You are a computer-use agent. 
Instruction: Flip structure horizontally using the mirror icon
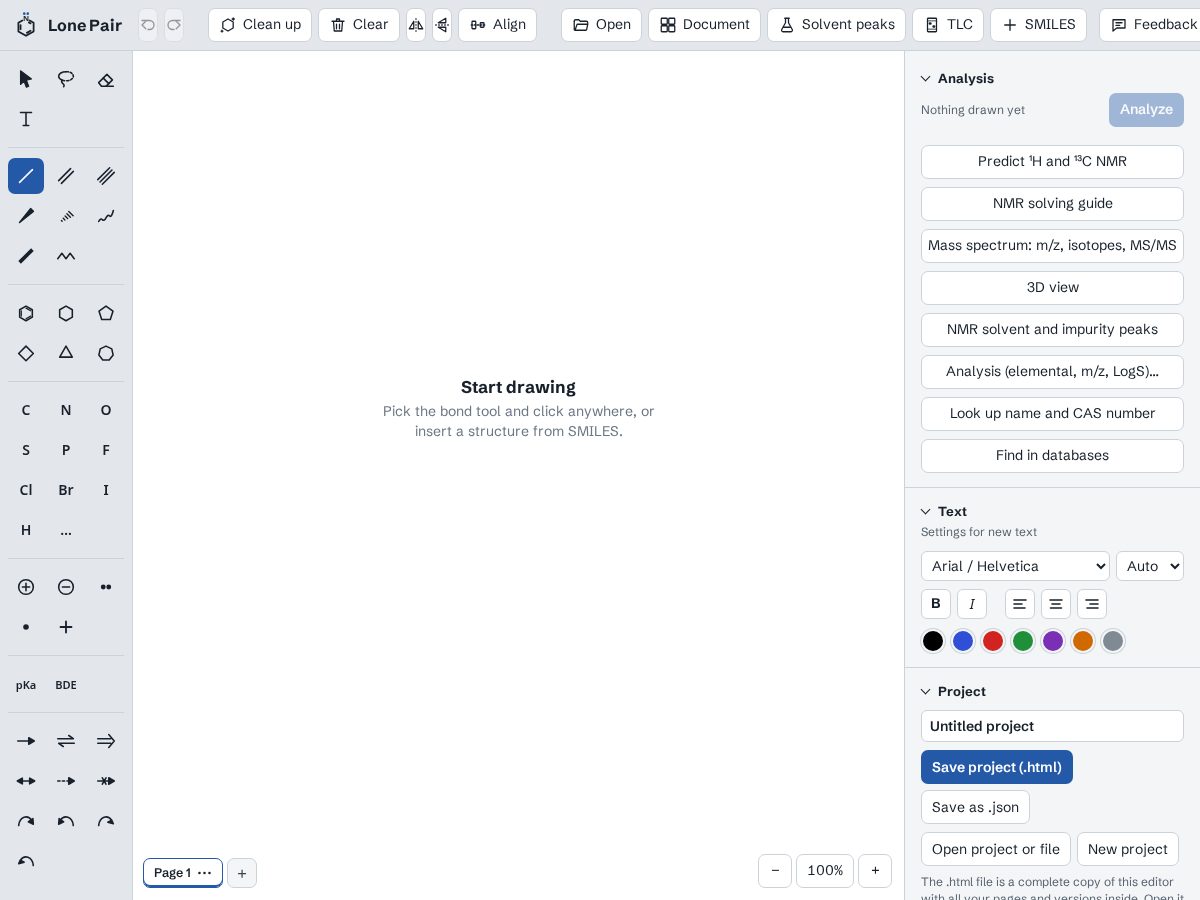416,25
